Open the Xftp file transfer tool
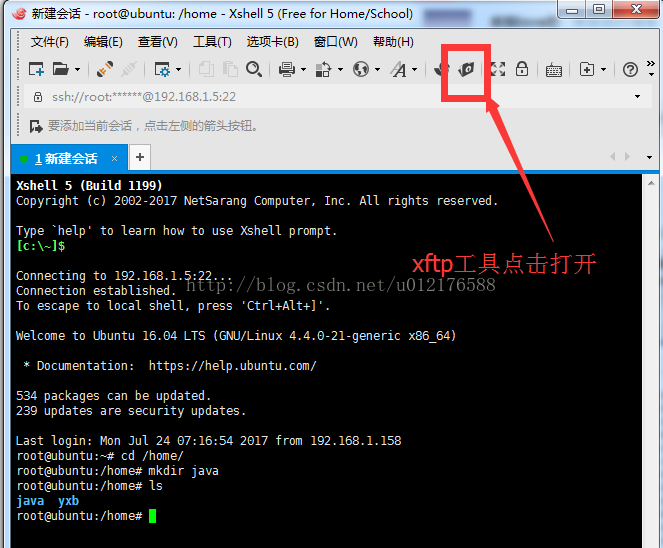This screenshot has width=663, height=548. coord(466,69)
